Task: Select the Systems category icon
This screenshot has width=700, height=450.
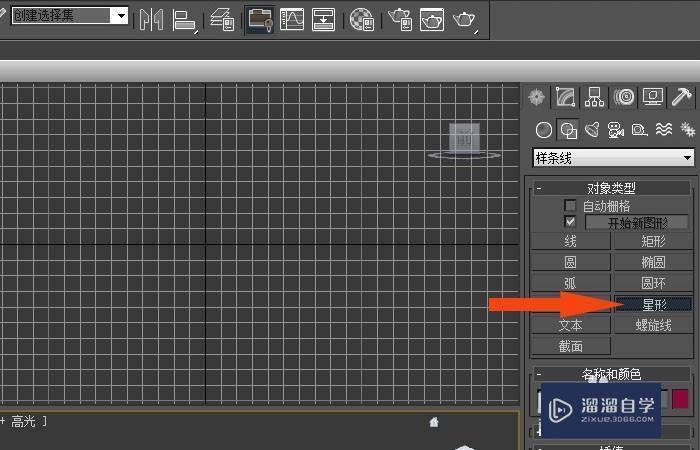Action: point(688,130)
